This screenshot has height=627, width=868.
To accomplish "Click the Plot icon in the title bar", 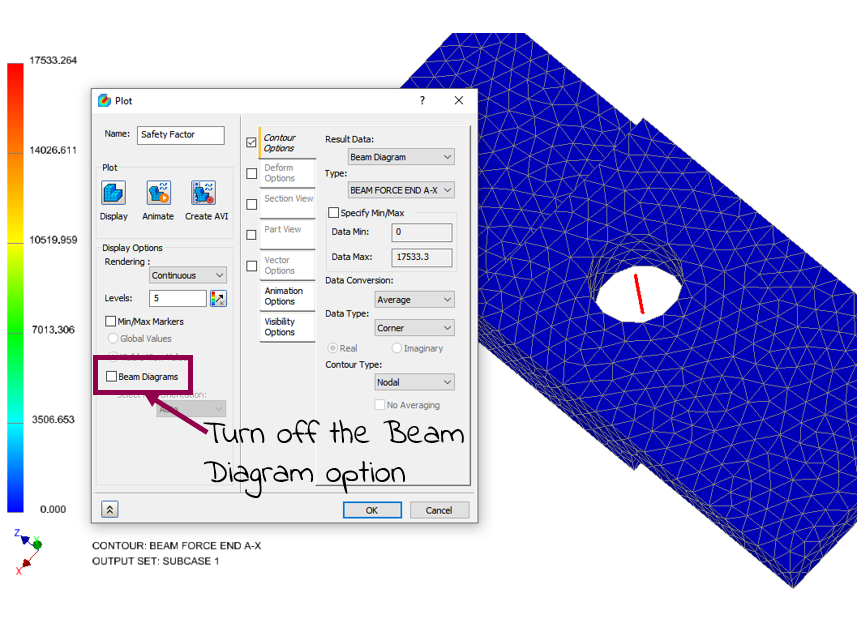I will (x=103, y=100).
